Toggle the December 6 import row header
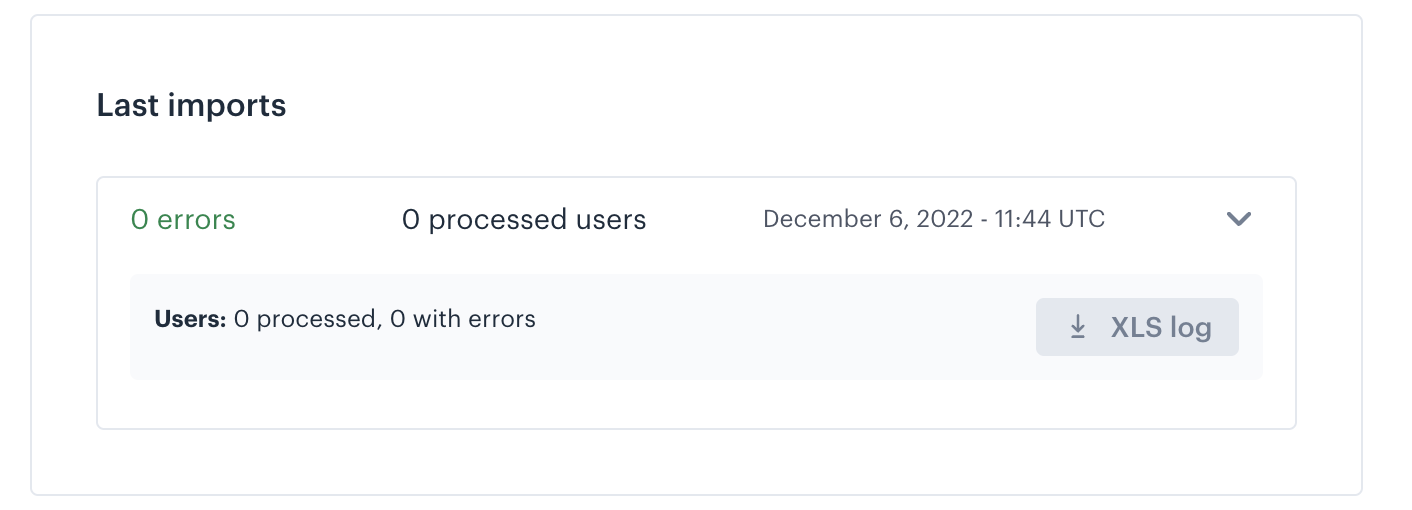The height and width of the screenshot is (510, 1412). click(x=696, y=219)
